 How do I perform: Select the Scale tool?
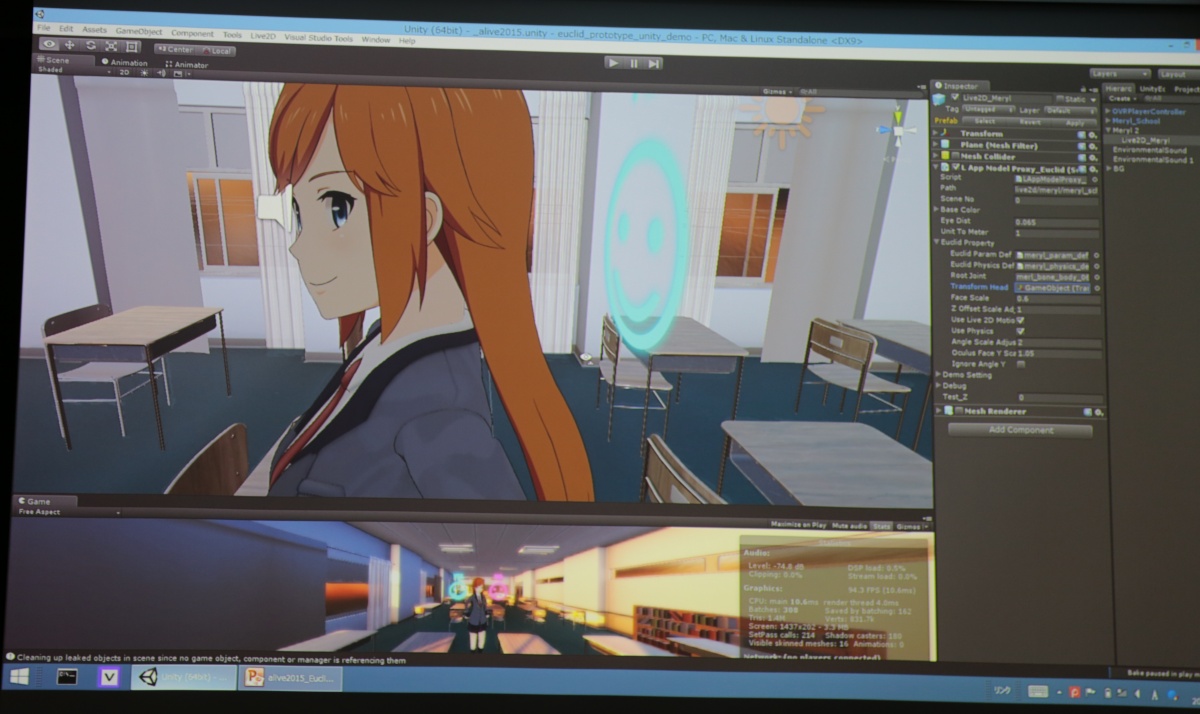(111, 46)
